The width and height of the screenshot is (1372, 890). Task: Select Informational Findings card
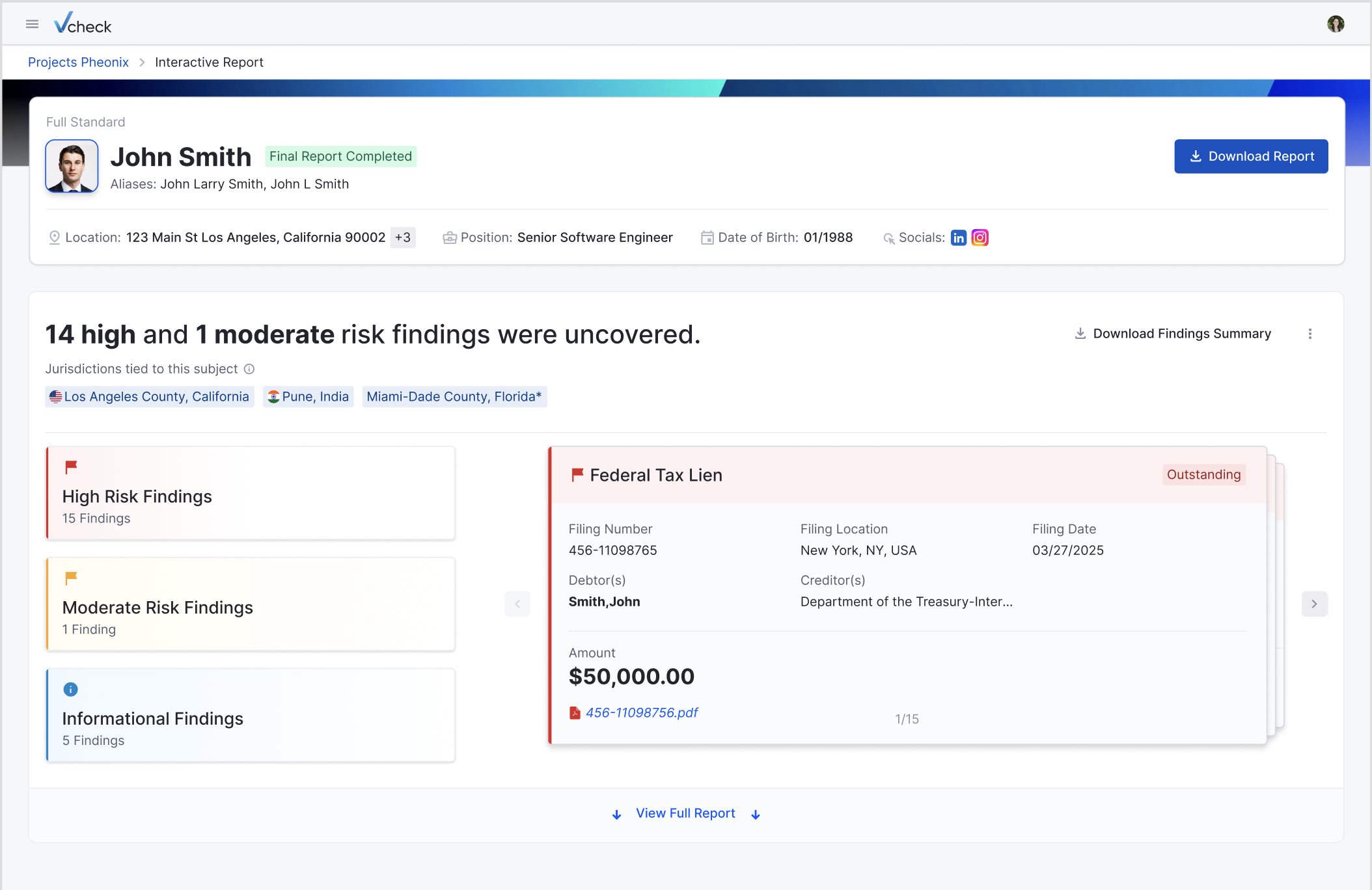click(251, 716)
